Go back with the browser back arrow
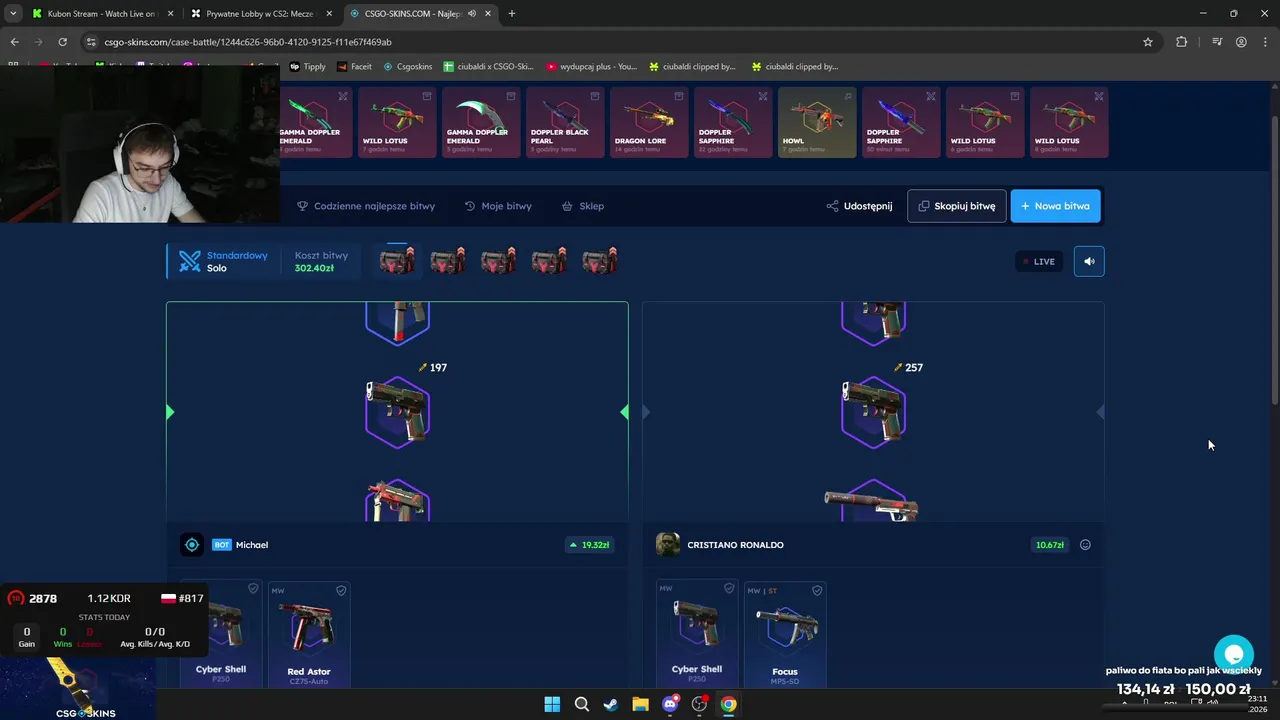 [14, 42]
